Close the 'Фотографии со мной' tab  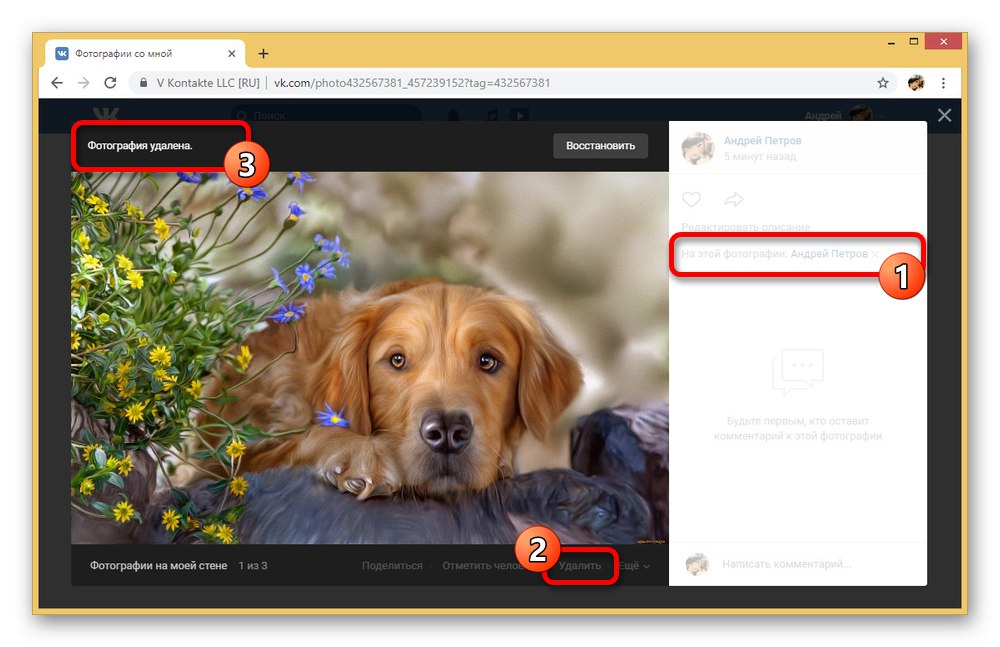(232, 54)
